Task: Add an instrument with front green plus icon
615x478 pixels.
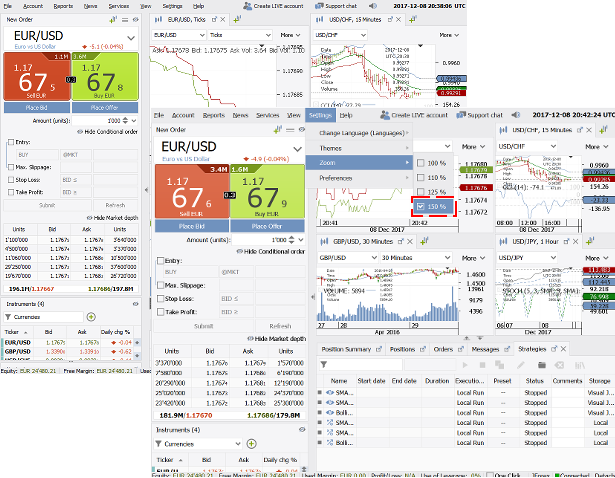Action: 251,444
